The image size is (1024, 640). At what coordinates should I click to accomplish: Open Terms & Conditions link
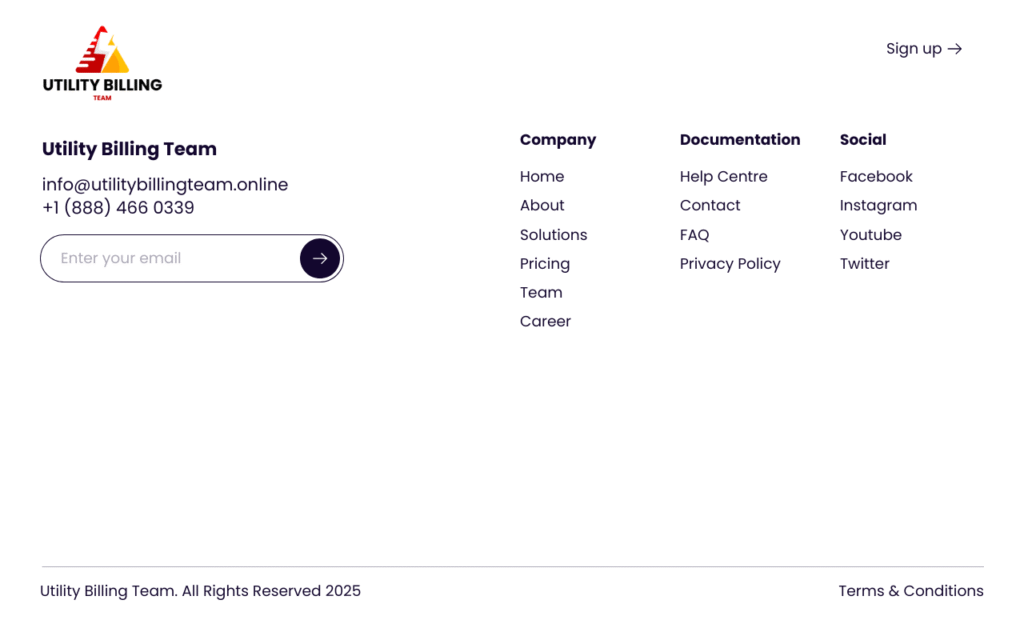910,591
